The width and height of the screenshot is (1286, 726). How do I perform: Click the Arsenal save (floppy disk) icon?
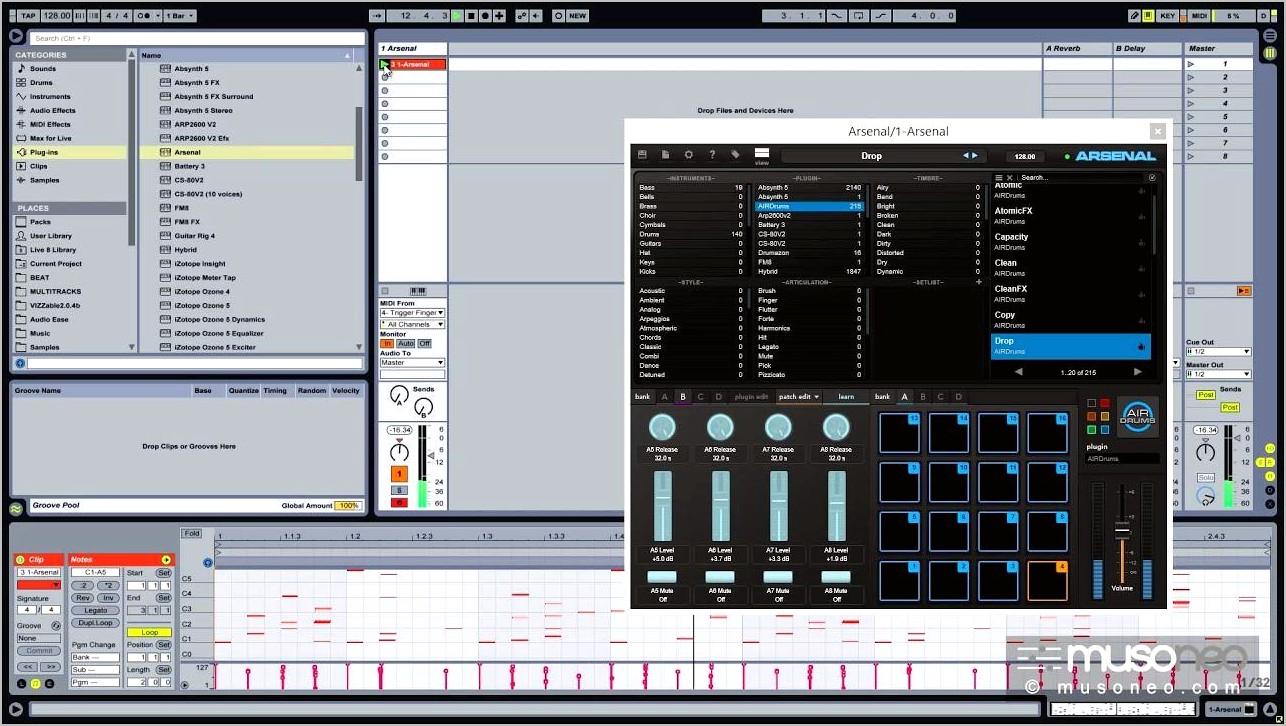pos(642,155)
